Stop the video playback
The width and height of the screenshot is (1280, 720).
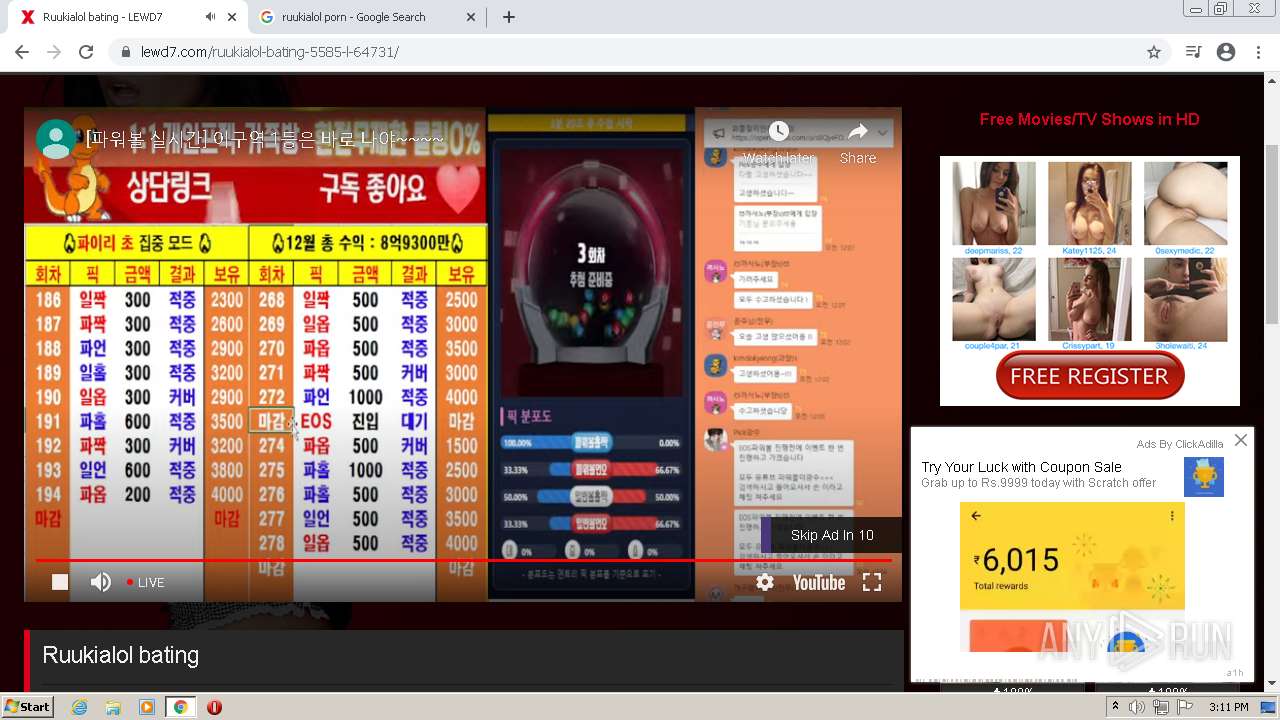coord(60,582)
